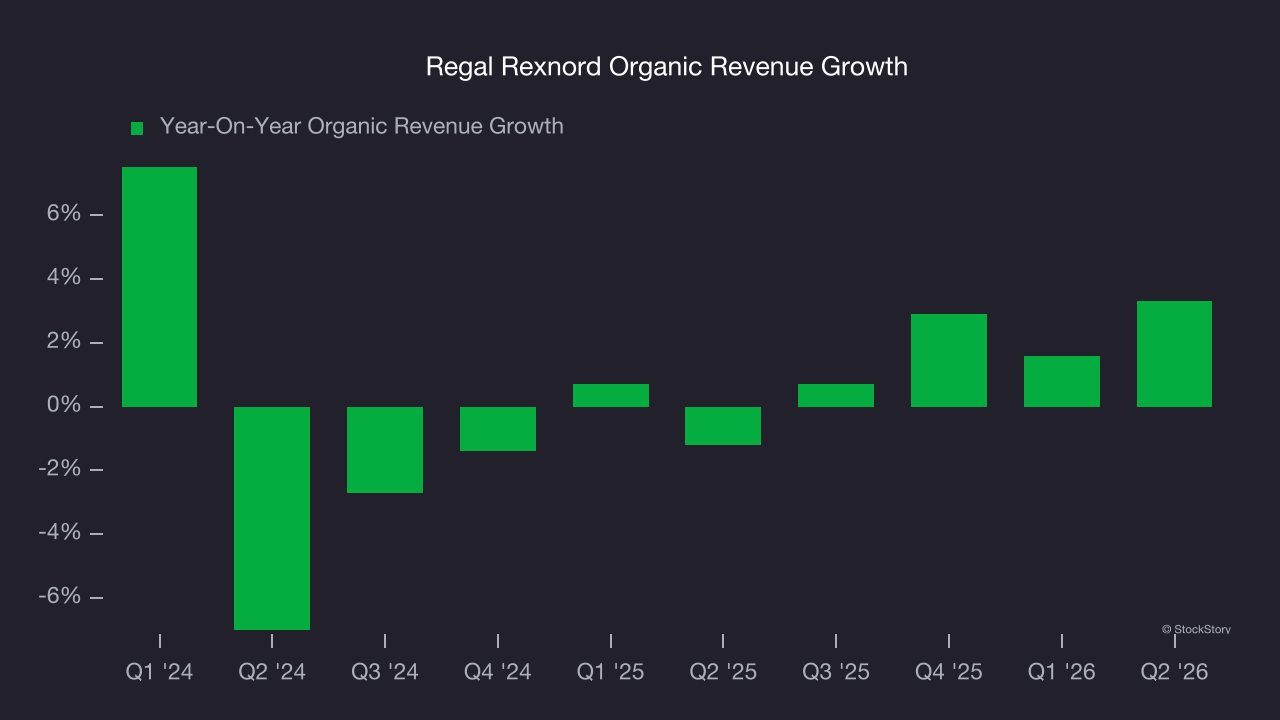The height and width of the screenshot is (720, 1280).
Task: Click the Q2 '24 axis label
Action: pyautogui.click(x=272, y=672)
